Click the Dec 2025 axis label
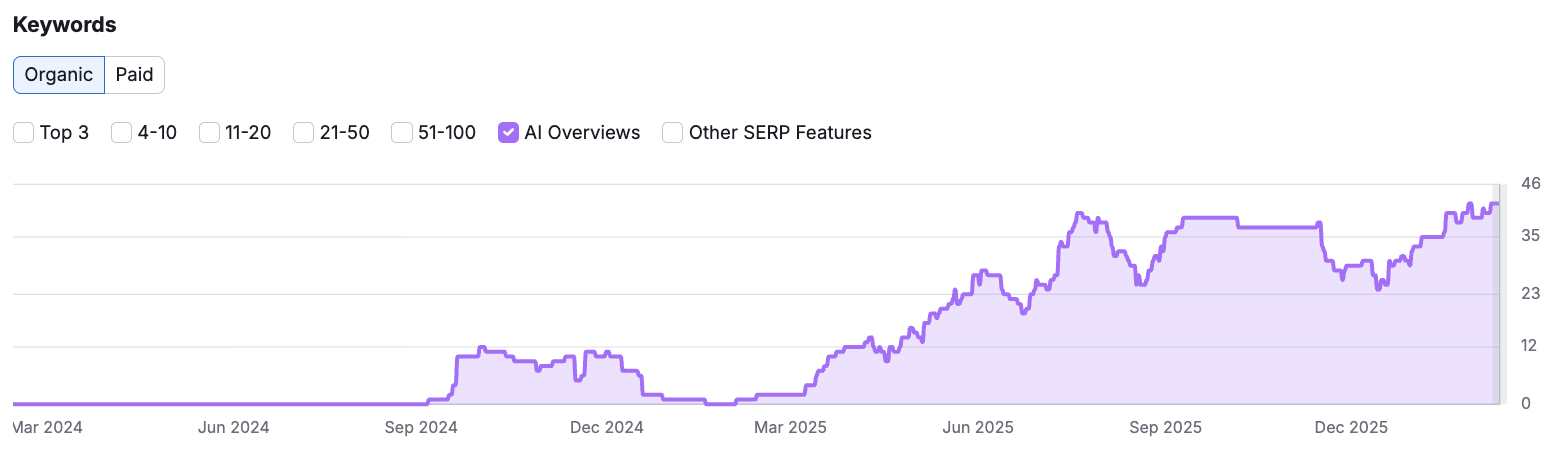 coord(1352,428)
